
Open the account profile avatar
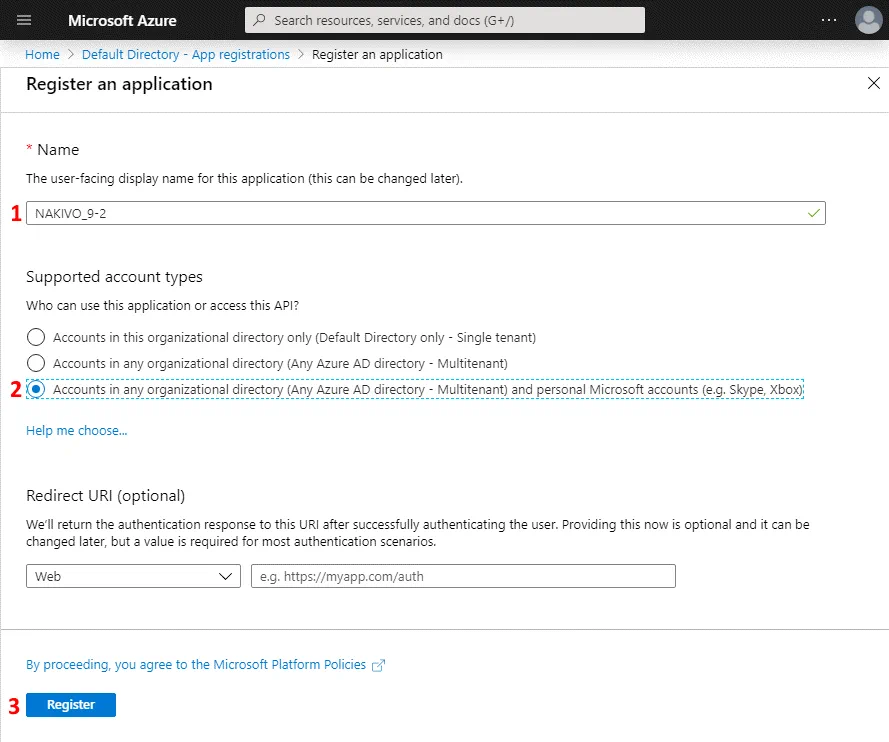tap(868, 20)
